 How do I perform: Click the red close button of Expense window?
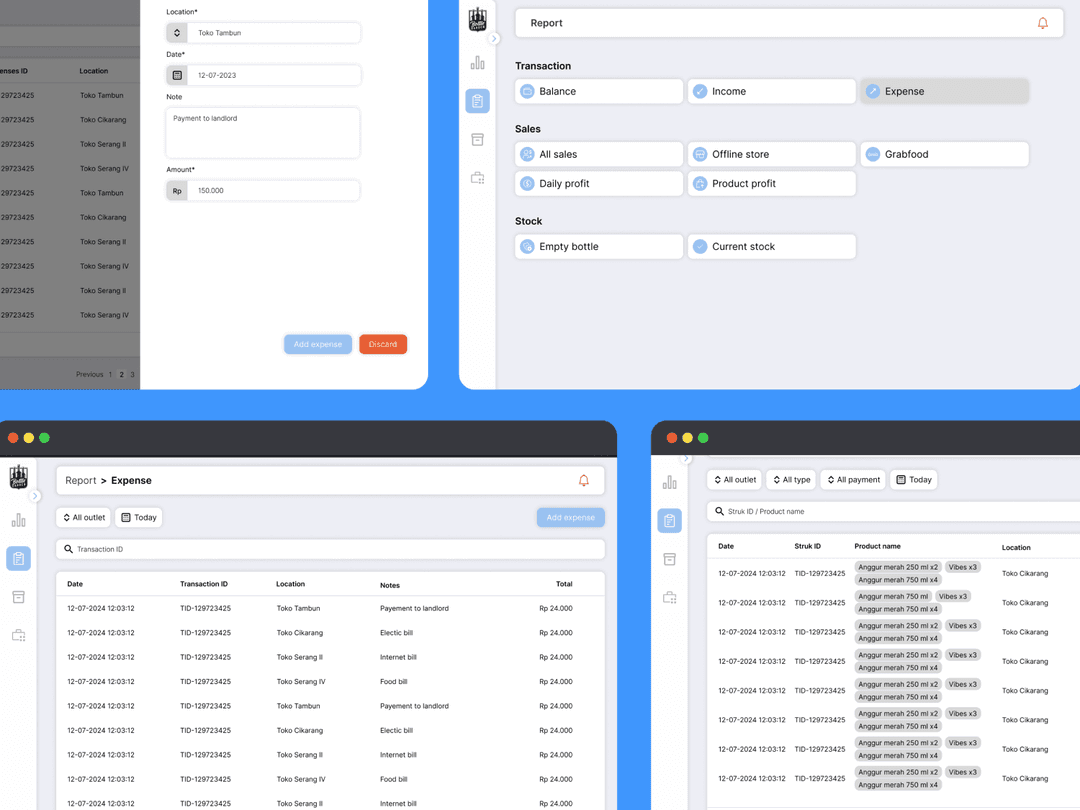(13, 438)
